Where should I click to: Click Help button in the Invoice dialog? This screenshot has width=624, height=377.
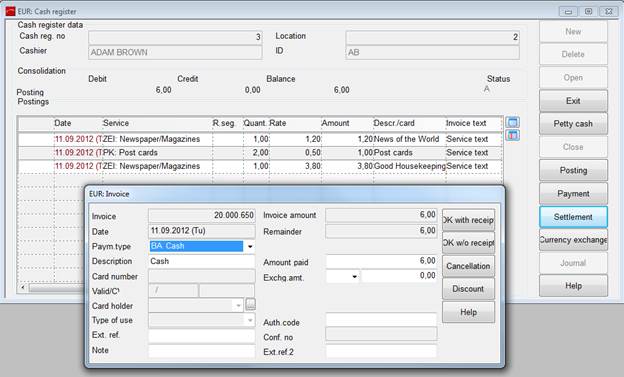click(x=468, y=312)
